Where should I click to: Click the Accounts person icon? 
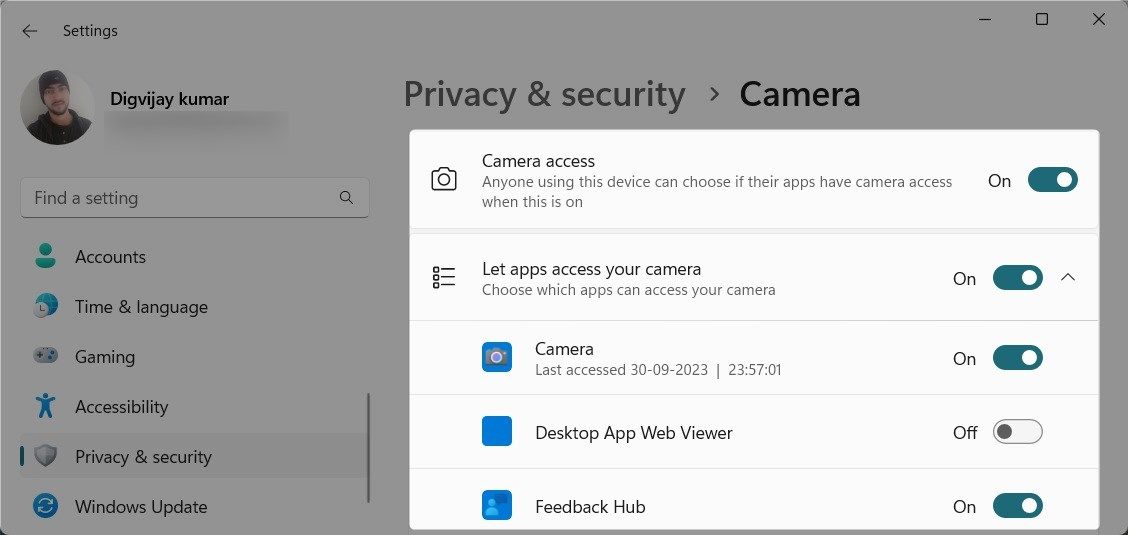[x=45, y=257]
